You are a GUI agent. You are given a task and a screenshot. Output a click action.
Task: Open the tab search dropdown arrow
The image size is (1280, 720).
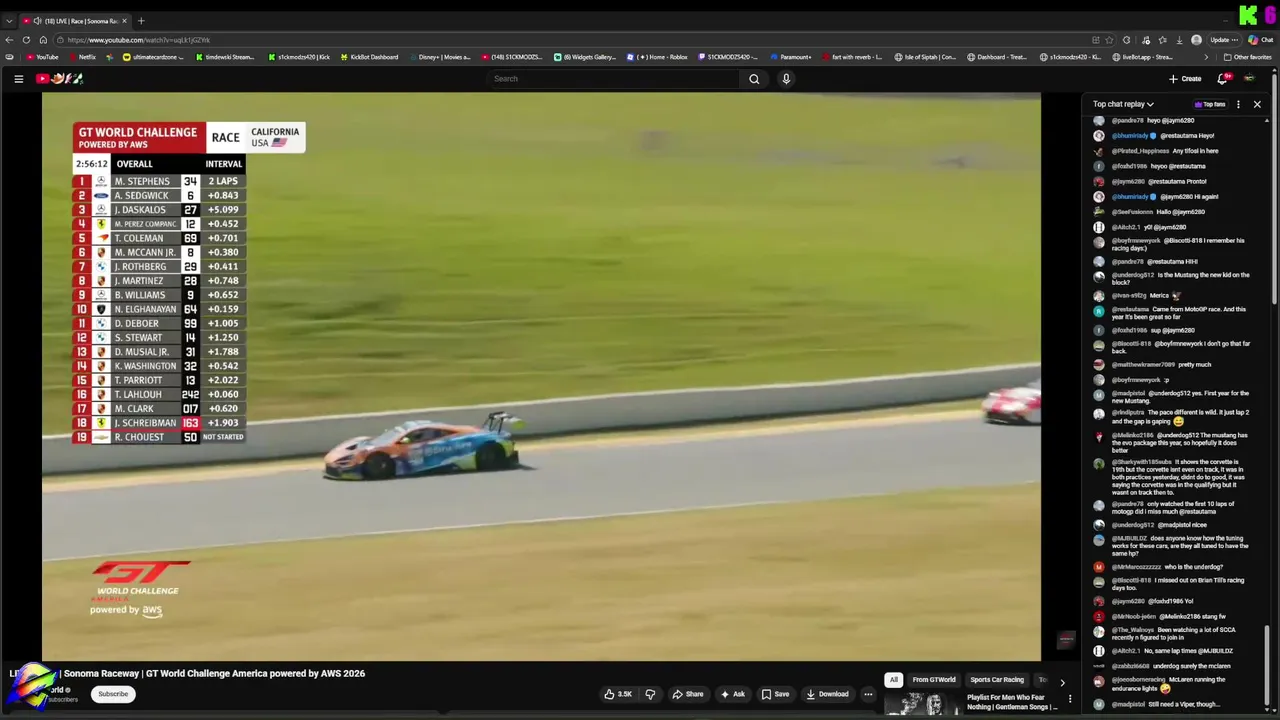(x=9, y=20)
